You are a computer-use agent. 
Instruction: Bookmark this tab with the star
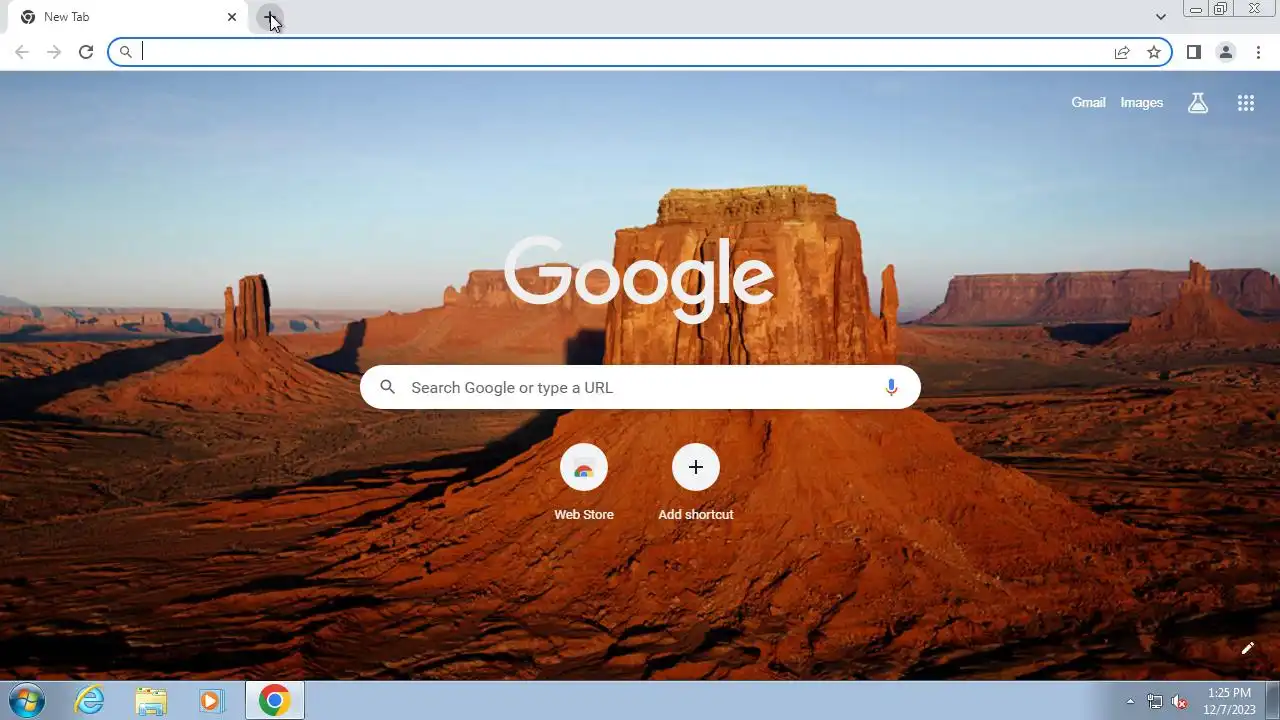1154,52
